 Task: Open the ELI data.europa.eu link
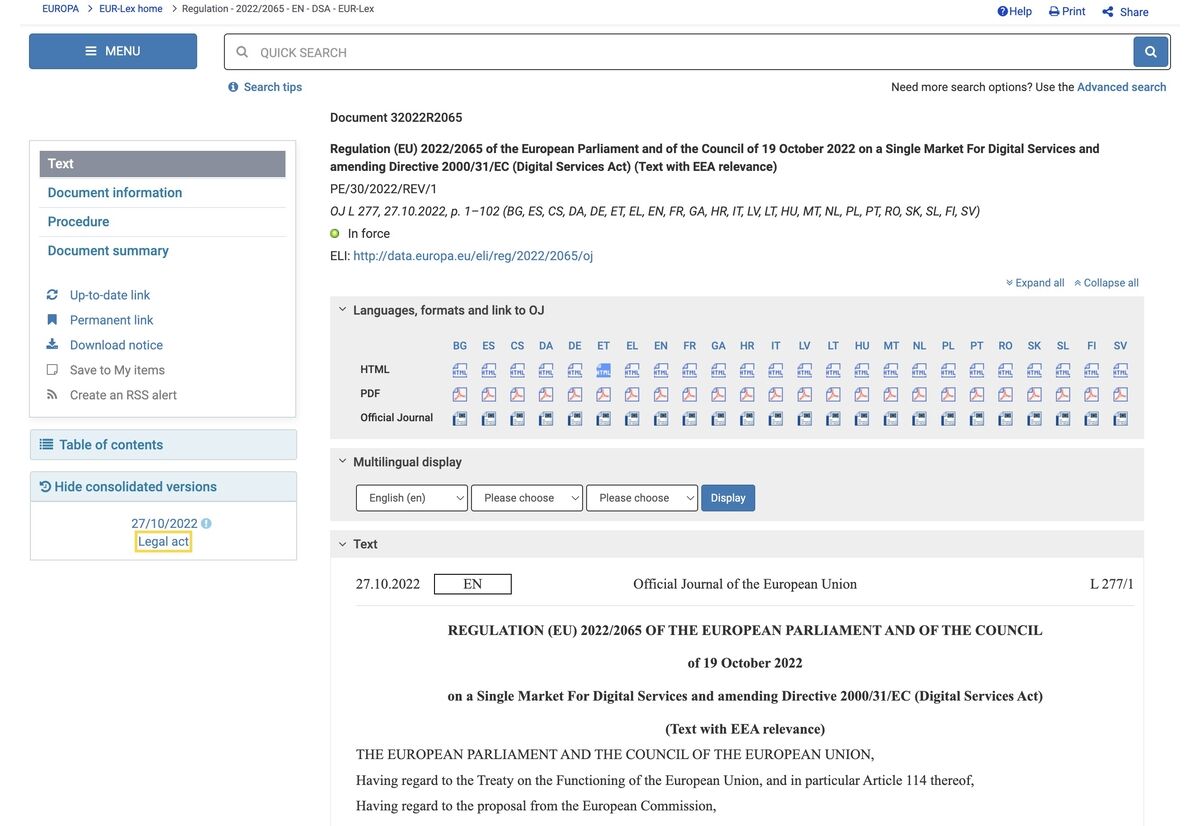point(473,256)
